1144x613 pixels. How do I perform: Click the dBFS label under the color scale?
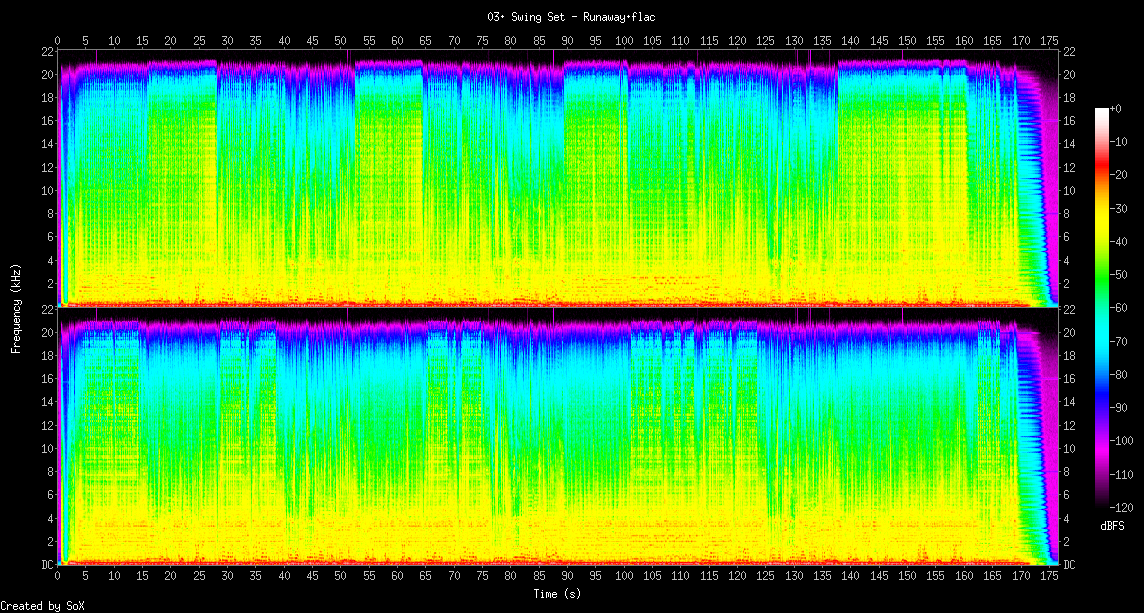click(x=1112, y=526)
